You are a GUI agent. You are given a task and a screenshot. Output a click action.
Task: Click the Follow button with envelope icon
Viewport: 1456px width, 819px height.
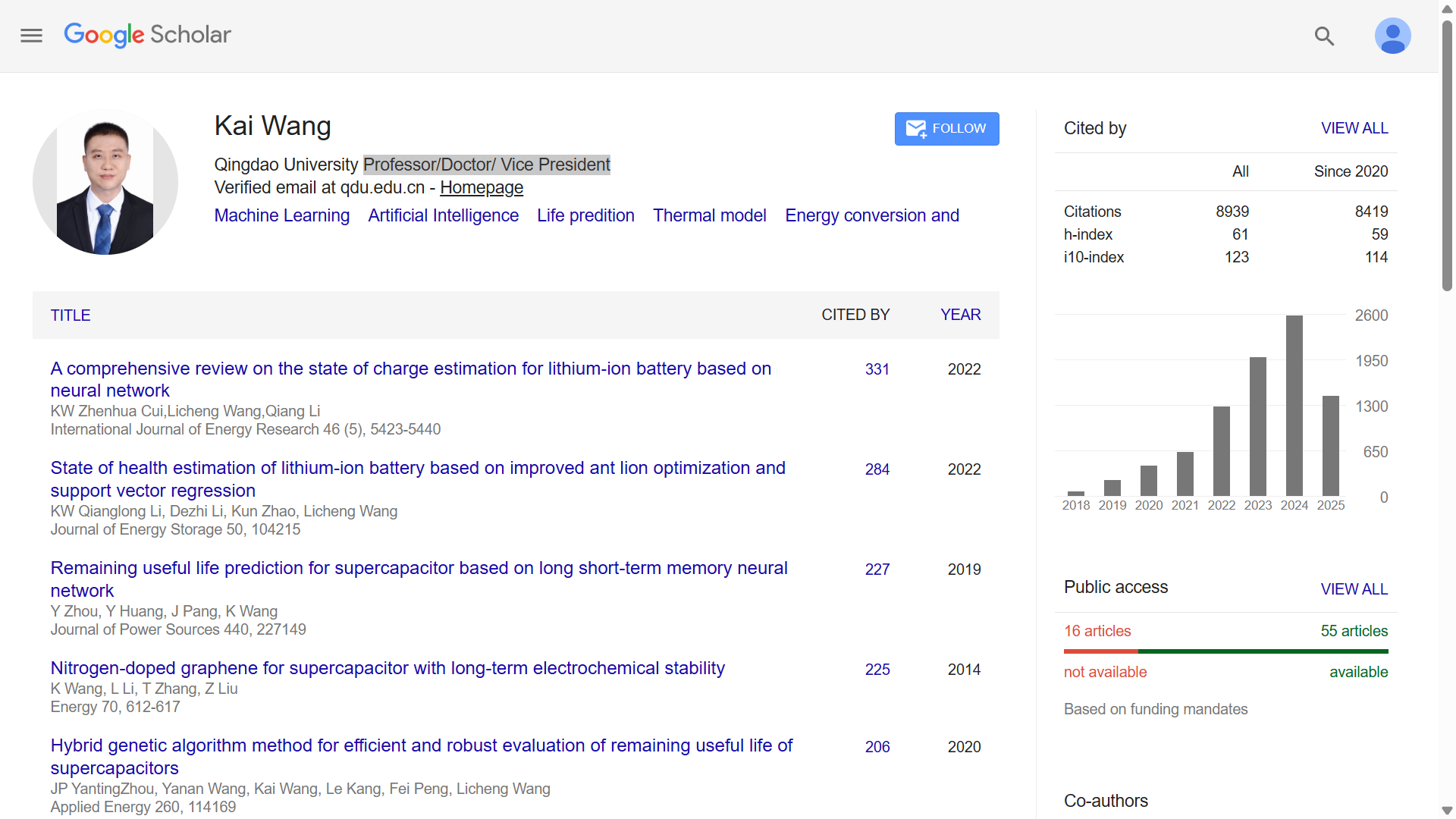click(946, 129)
